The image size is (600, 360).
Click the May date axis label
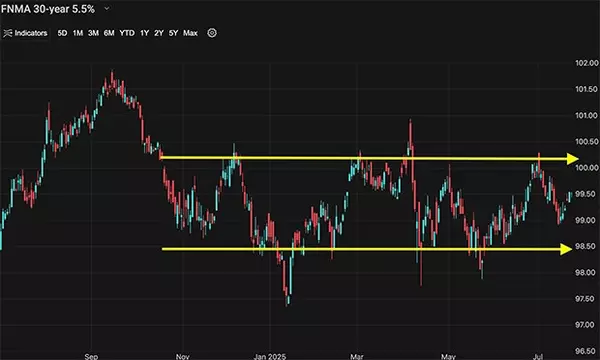point(448,357)
